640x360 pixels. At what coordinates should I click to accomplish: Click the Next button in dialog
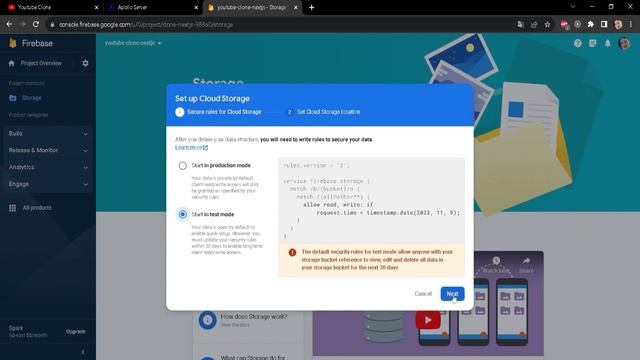click(x=452, y=294)
